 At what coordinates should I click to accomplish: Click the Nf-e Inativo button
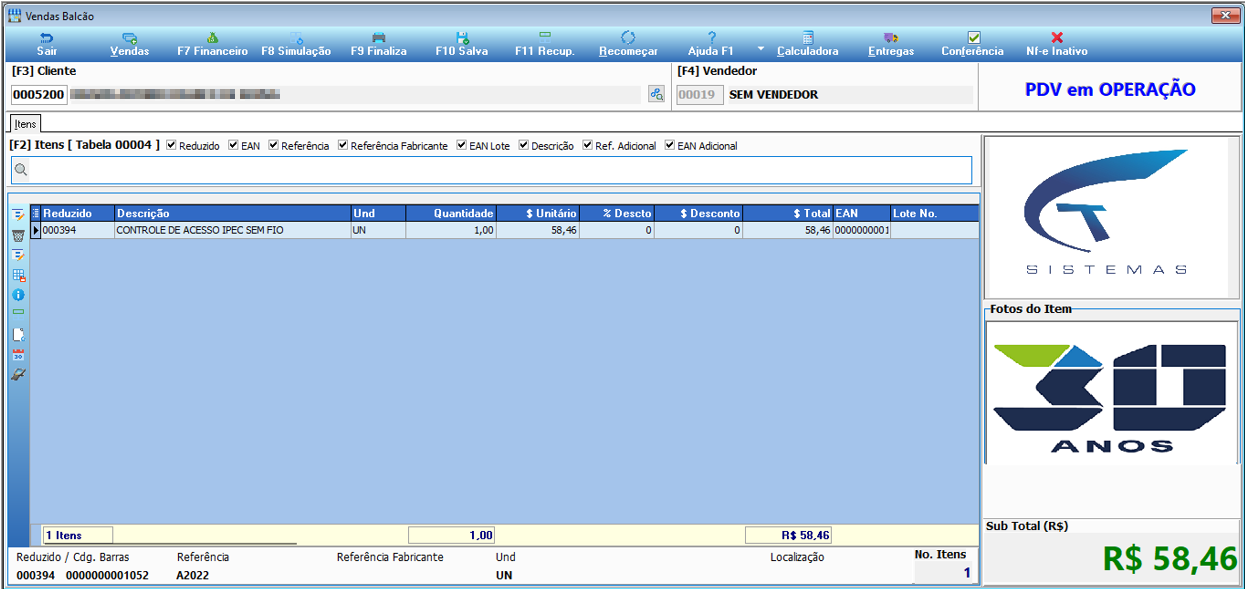[x=1057, y=44]
